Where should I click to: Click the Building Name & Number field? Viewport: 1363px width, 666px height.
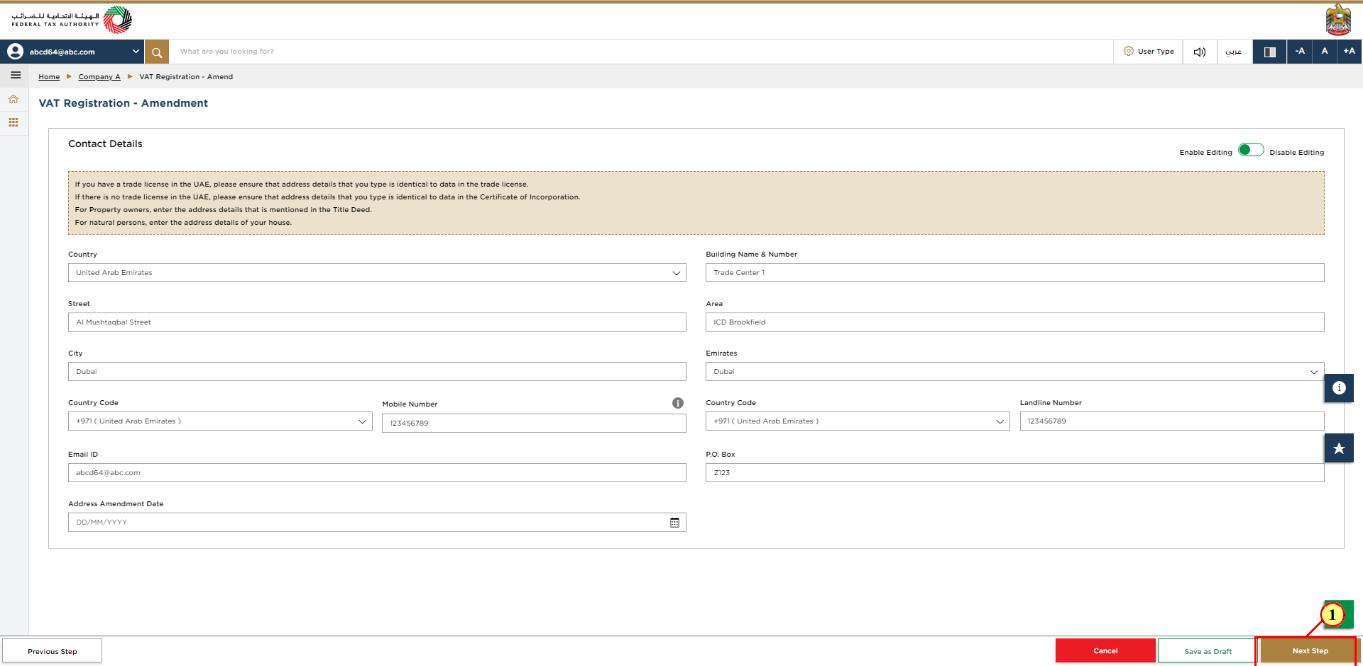click(x=1015, y=272)
